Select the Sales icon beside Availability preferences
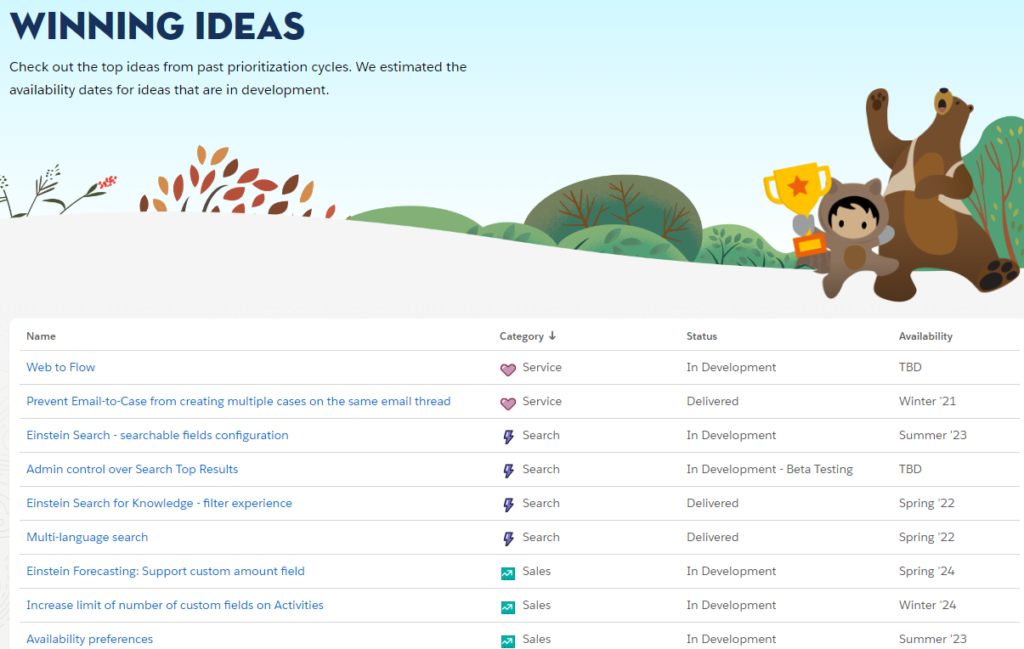Image resolution: width=1024 pixels, height=649 pixels. 509,639
